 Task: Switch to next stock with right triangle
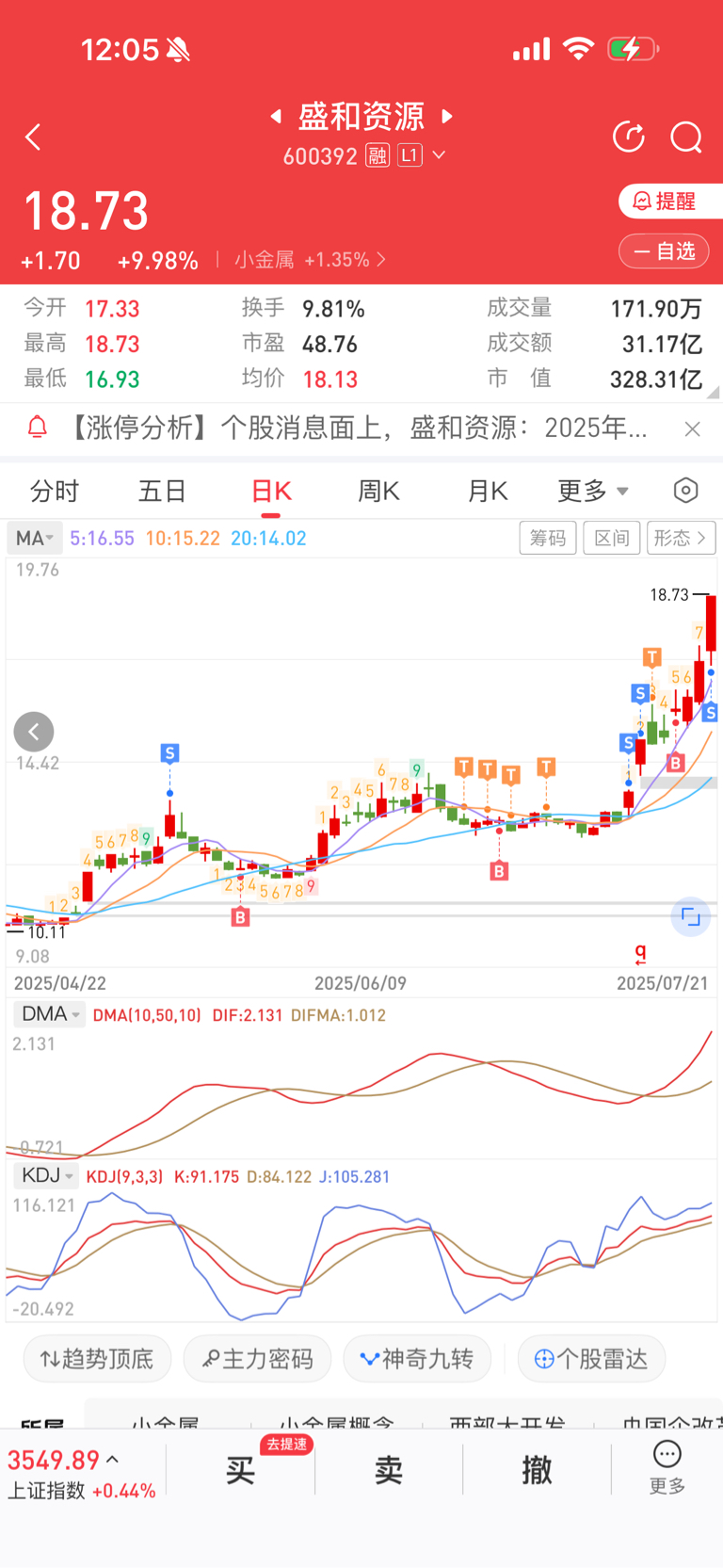pyautogui.click(x=447, y=116)
